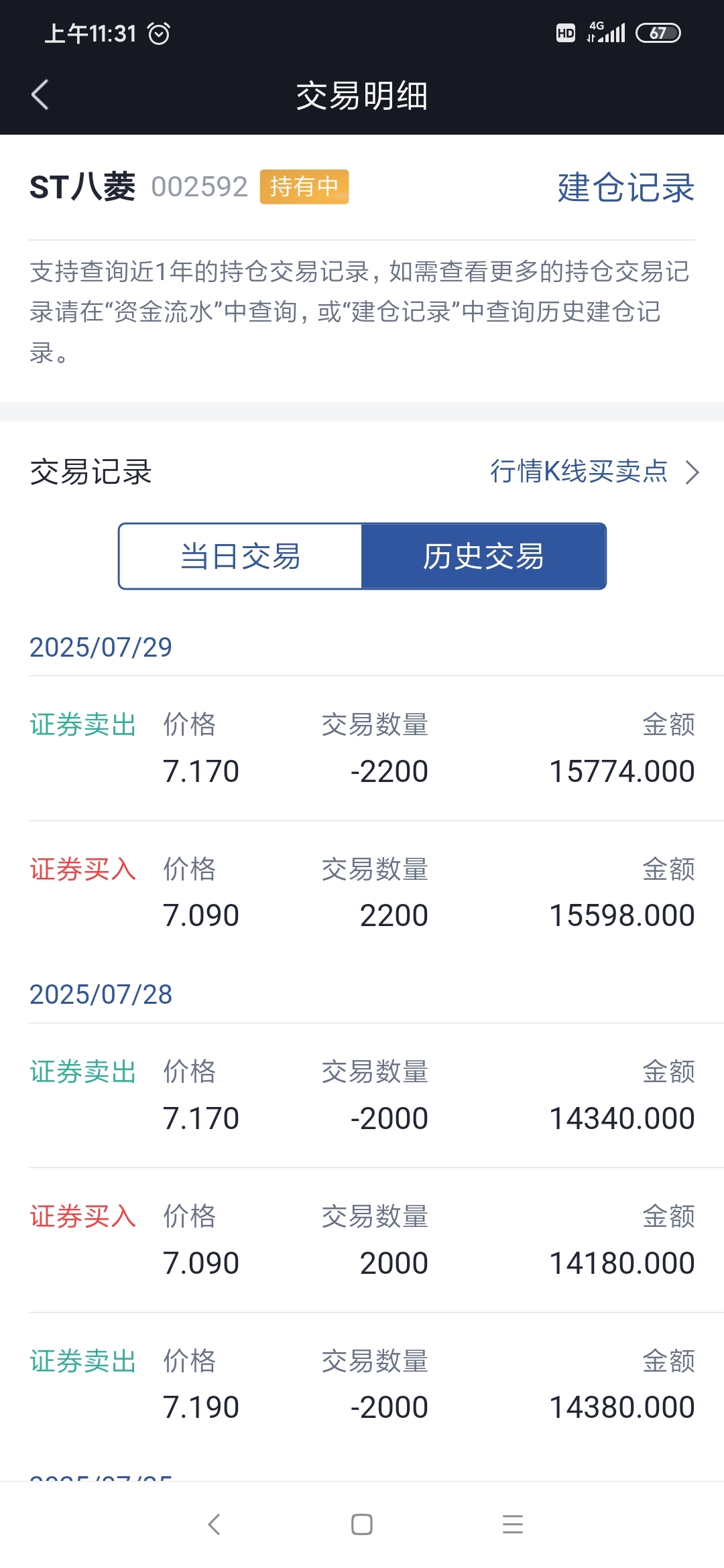This screenshot has height=1568, width=724.
Task: Tap Android home navigation icon
Action: [x=362, y=1524]
